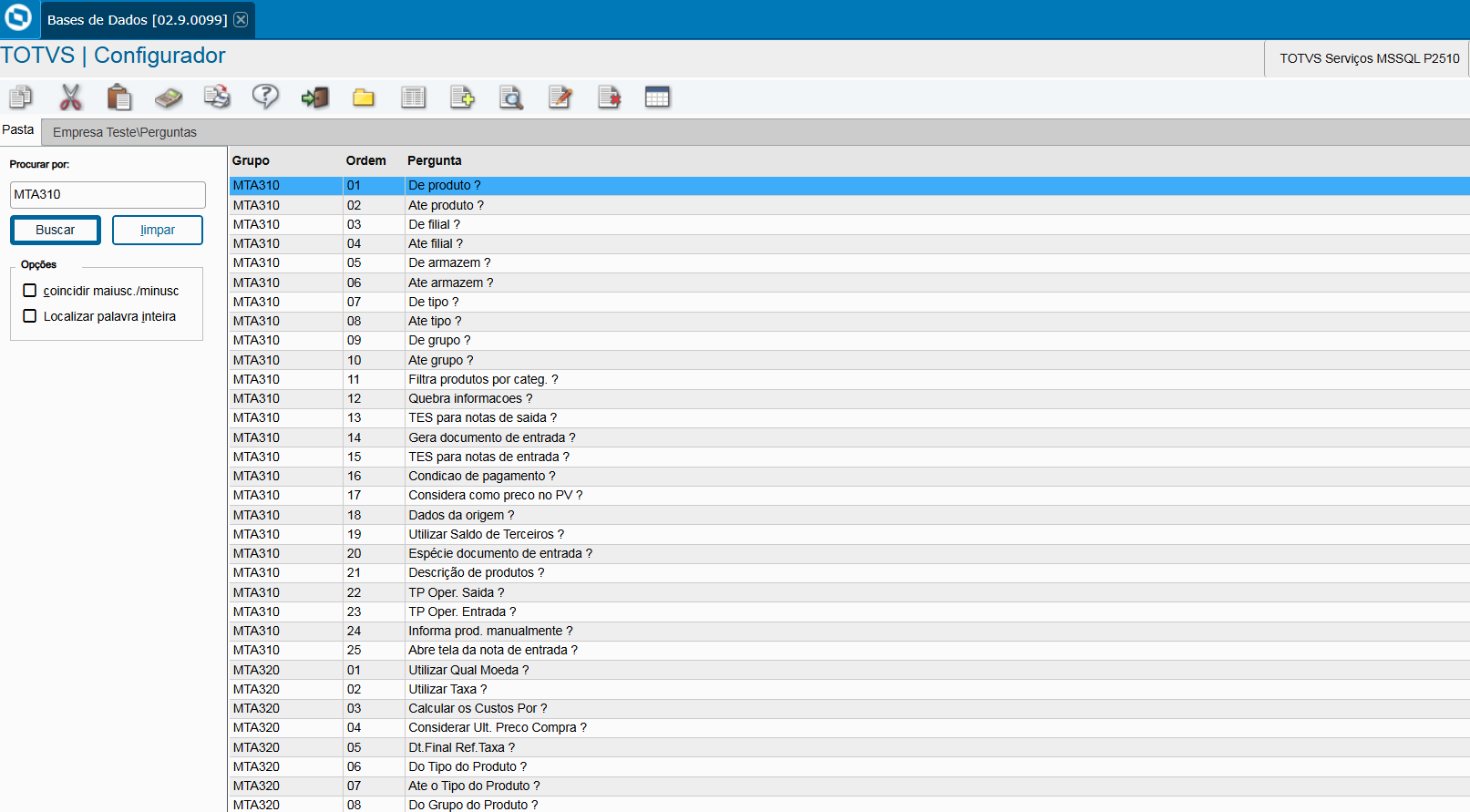This screenshot has height=812, width=1470.
Task: Click the Empresa Teste\Perguntas path tab
Action: pos(125,132)
